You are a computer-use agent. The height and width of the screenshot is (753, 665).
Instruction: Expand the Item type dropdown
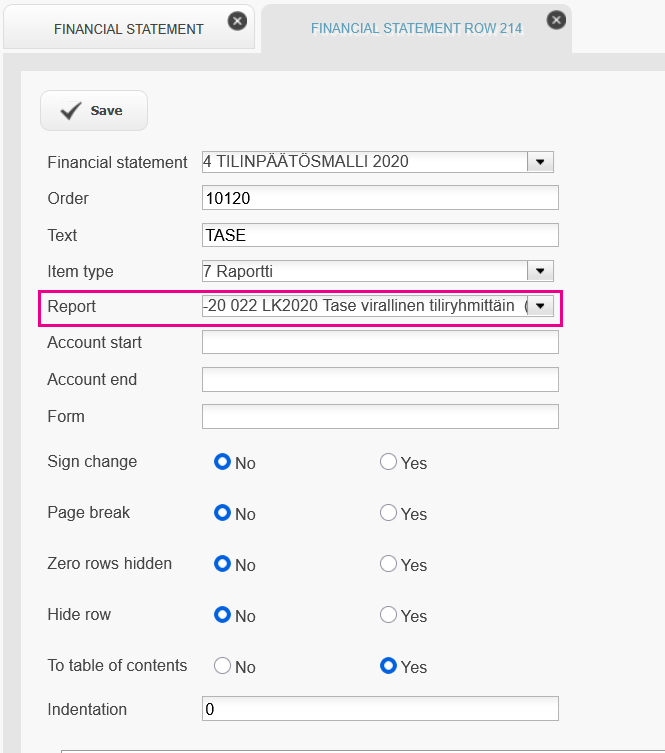pos(540,271)
